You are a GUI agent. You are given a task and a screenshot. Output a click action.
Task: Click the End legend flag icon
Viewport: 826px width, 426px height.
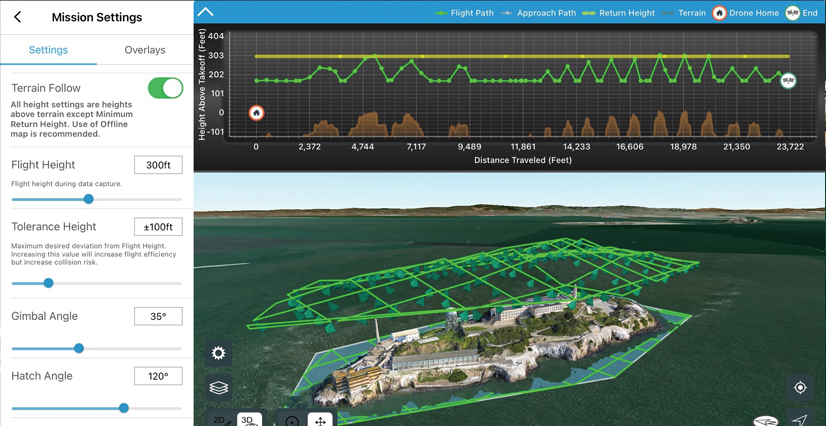[792, 13]
